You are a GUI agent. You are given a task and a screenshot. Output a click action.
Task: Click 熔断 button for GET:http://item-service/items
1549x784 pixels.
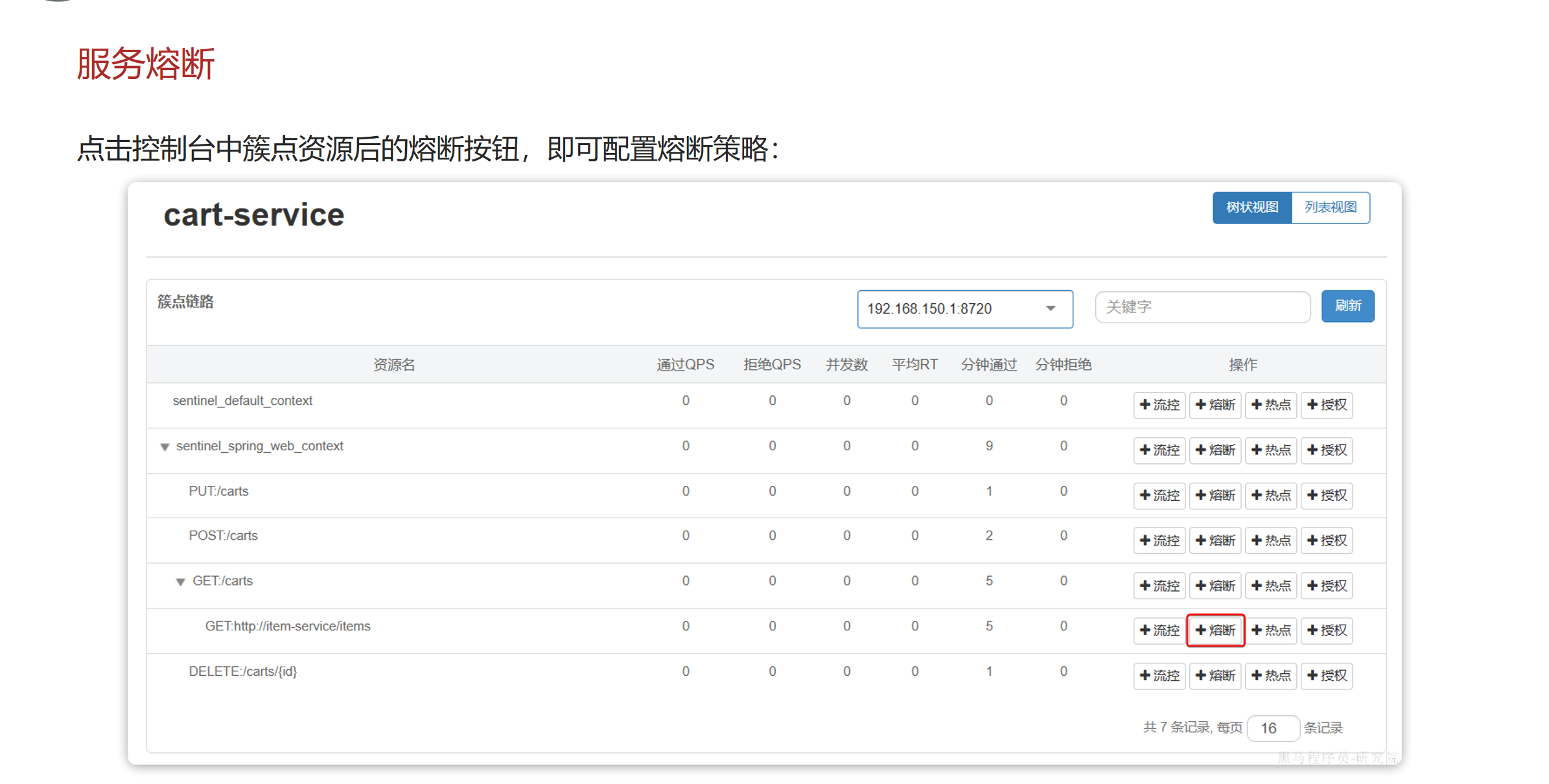click(x=1215, y=630)
